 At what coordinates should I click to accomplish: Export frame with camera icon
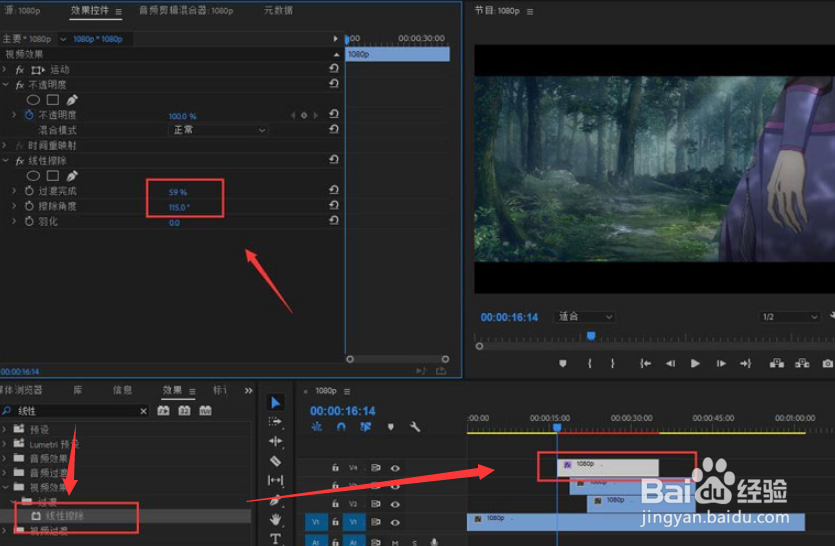click(x=828, y=363)
